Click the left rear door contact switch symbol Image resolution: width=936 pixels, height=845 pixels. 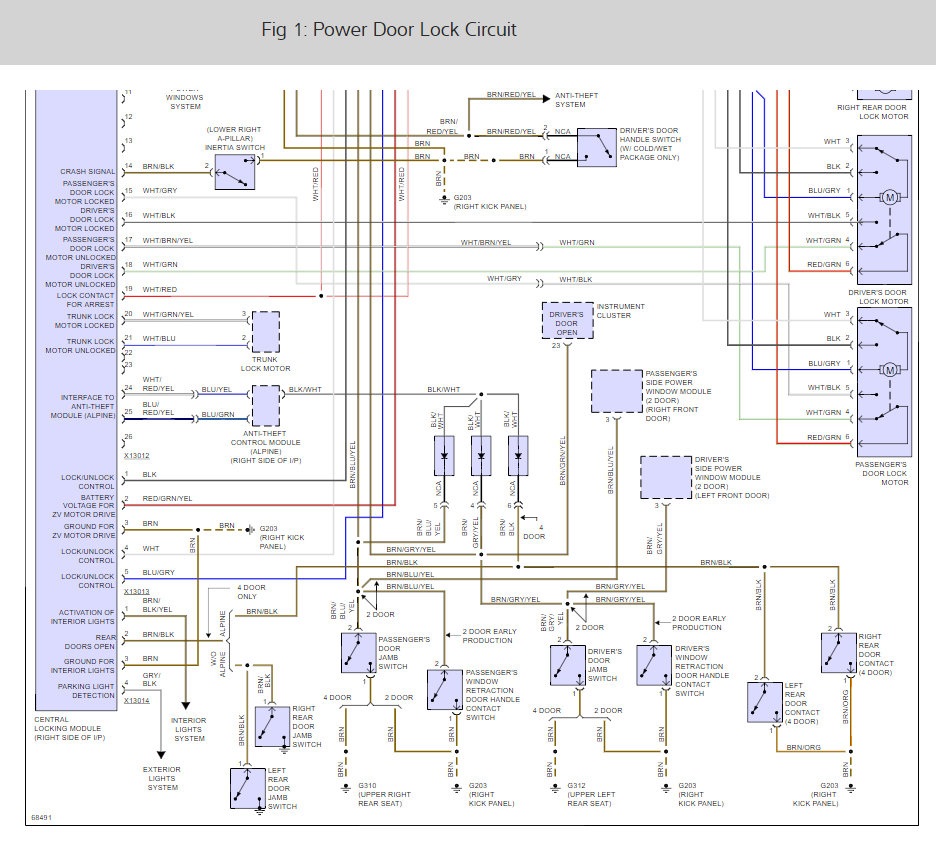(x=765, y=702)
